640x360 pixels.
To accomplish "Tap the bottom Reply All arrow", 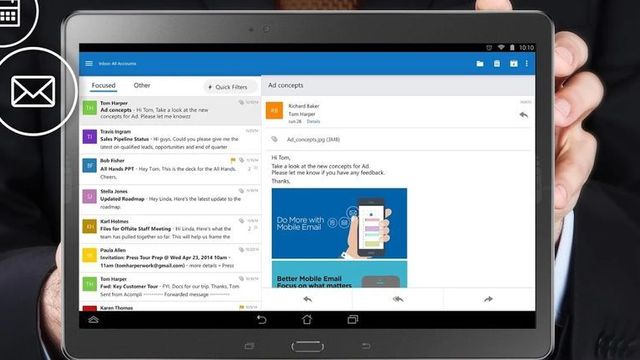I will [x=398, y=300].
